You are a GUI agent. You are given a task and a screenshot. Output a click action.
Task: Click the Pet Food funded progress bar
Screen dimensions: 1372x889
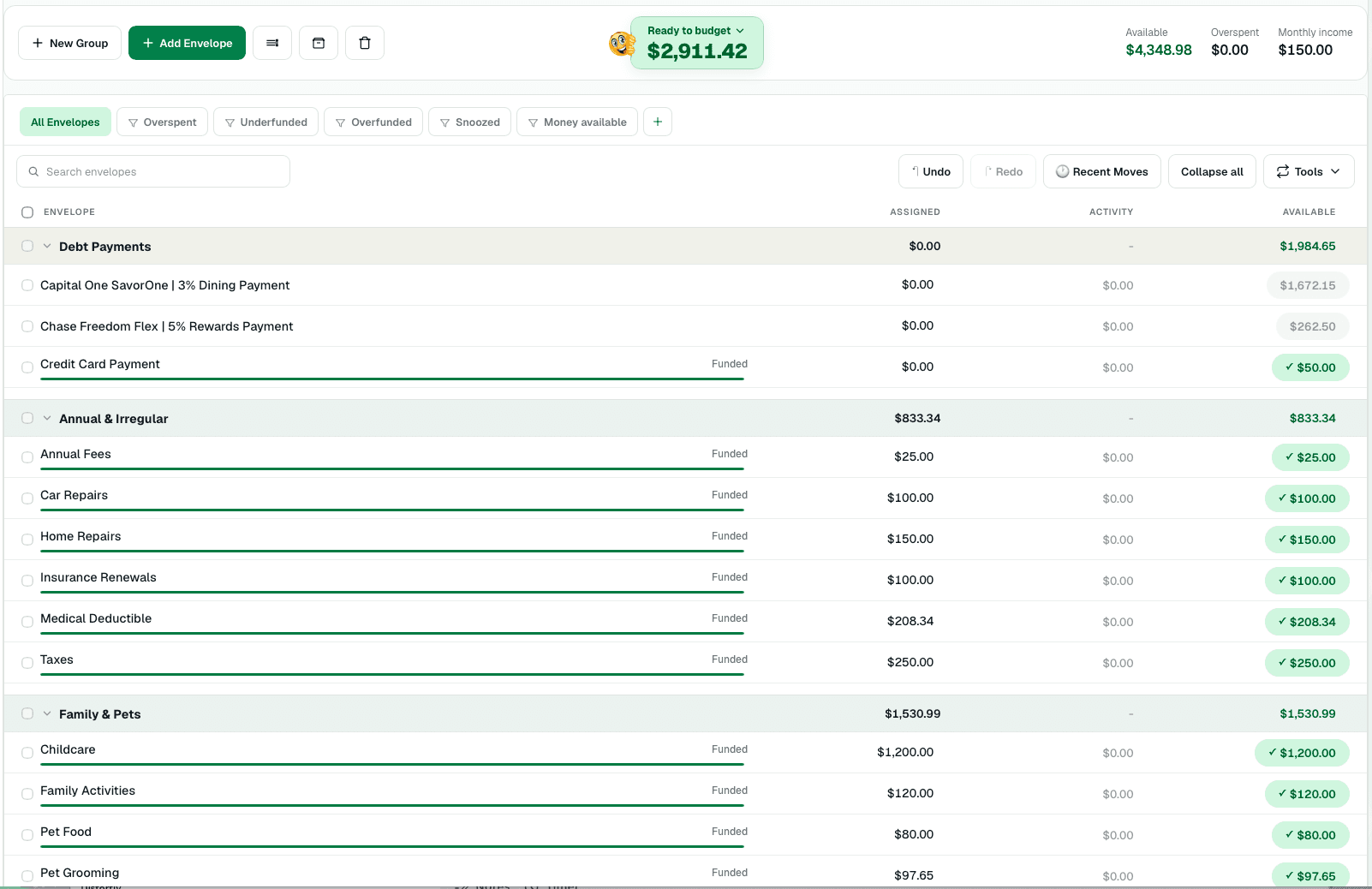(x=392, y=846)
